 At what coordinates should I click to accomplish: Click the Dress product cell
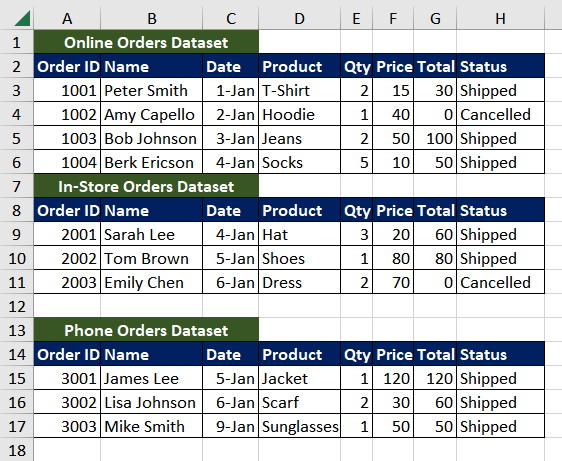(299, 282)
